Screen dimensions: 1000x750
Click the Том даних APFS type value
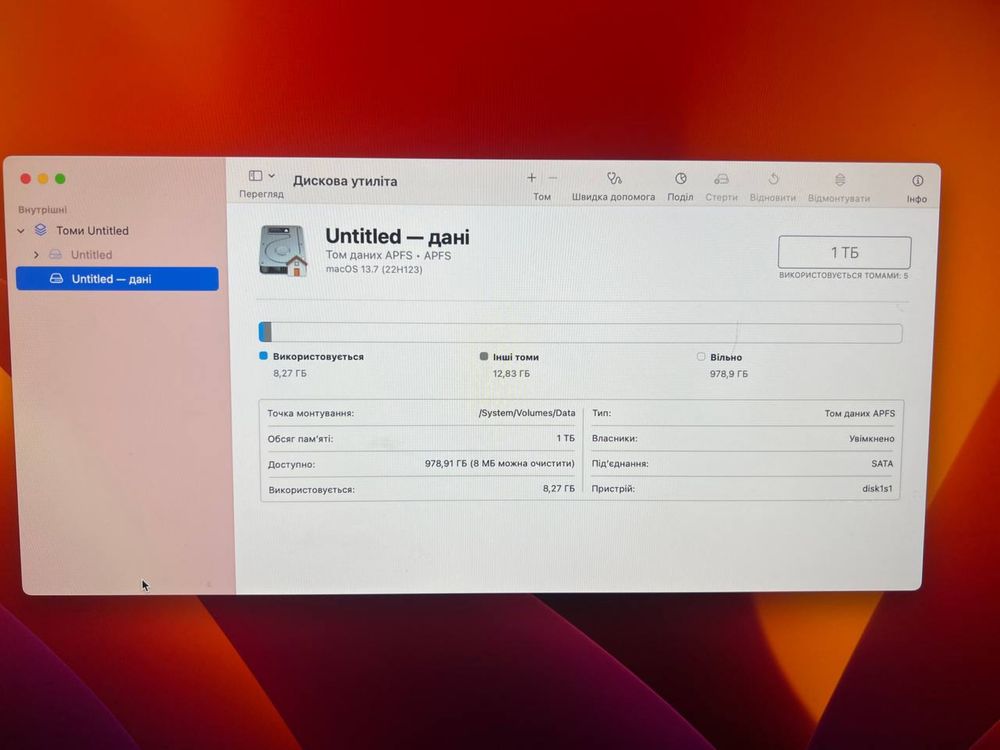(x=860, y=413)
